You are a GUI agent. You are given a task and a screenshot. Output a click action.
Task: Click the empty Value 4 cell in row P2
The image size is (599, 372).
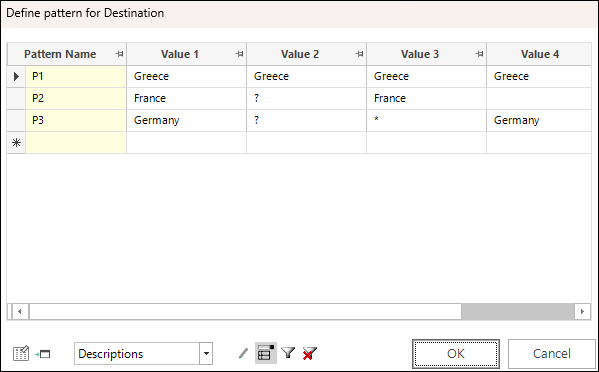point(539,99)
